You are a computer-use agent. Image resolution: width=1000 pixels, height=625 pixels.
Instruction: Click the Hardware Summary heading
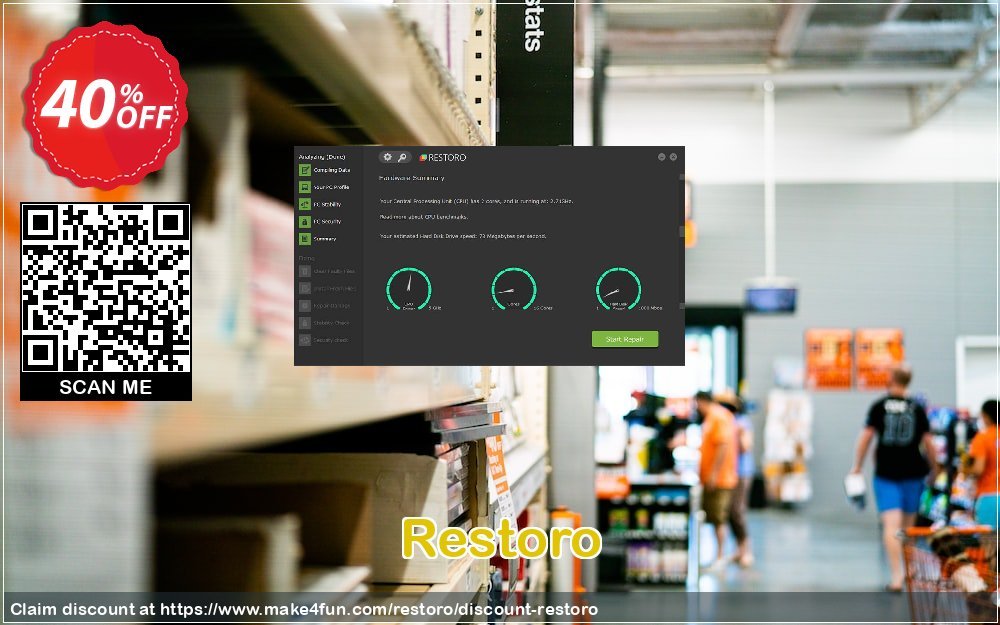tap(412, 178)
